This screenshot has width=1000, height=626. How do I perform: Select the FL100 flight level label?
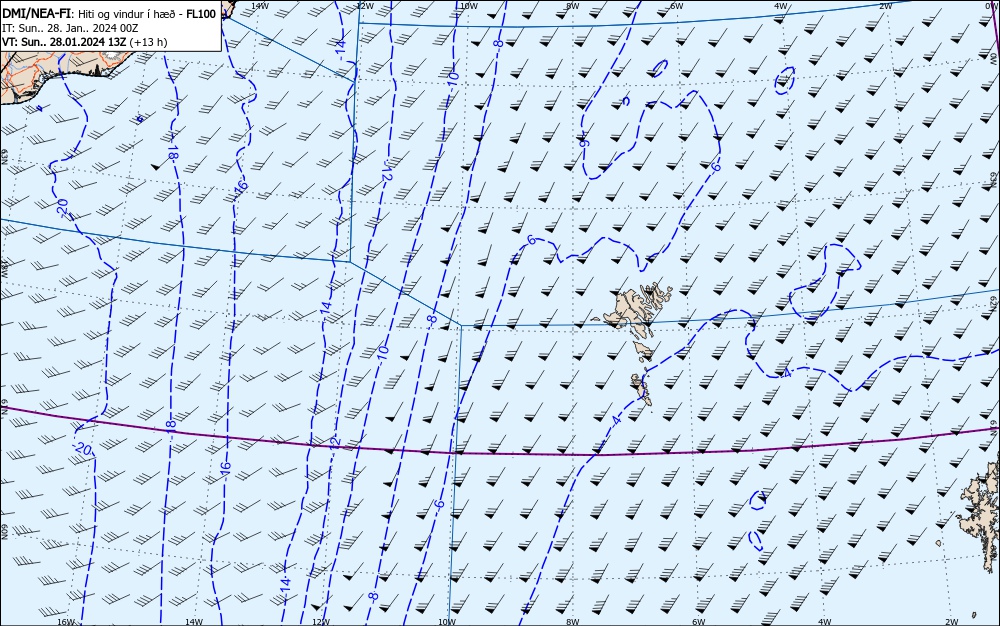pos(201,13)
